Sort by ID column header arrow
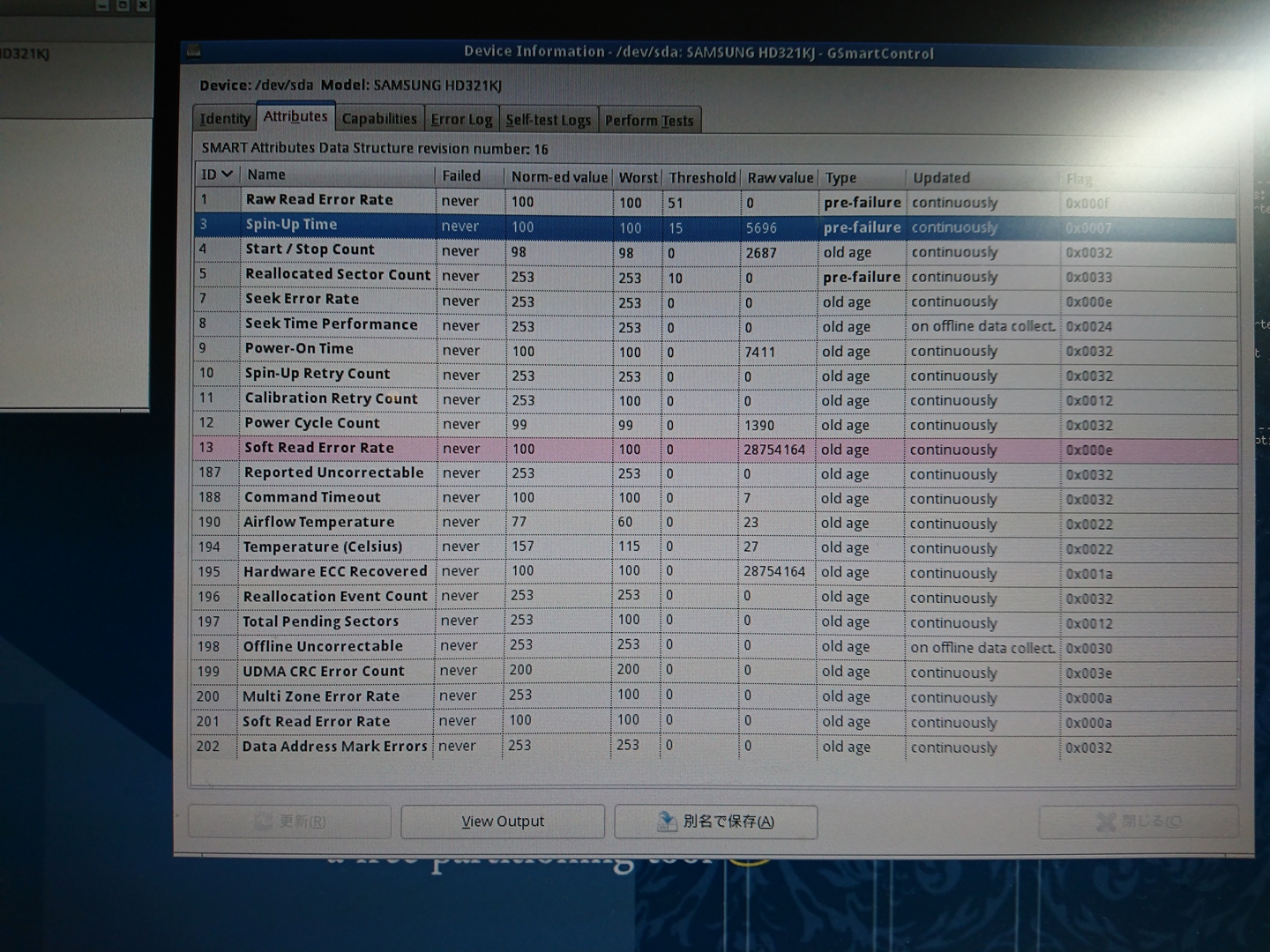This screenshot has width=1270, height=952. [228, 175]
